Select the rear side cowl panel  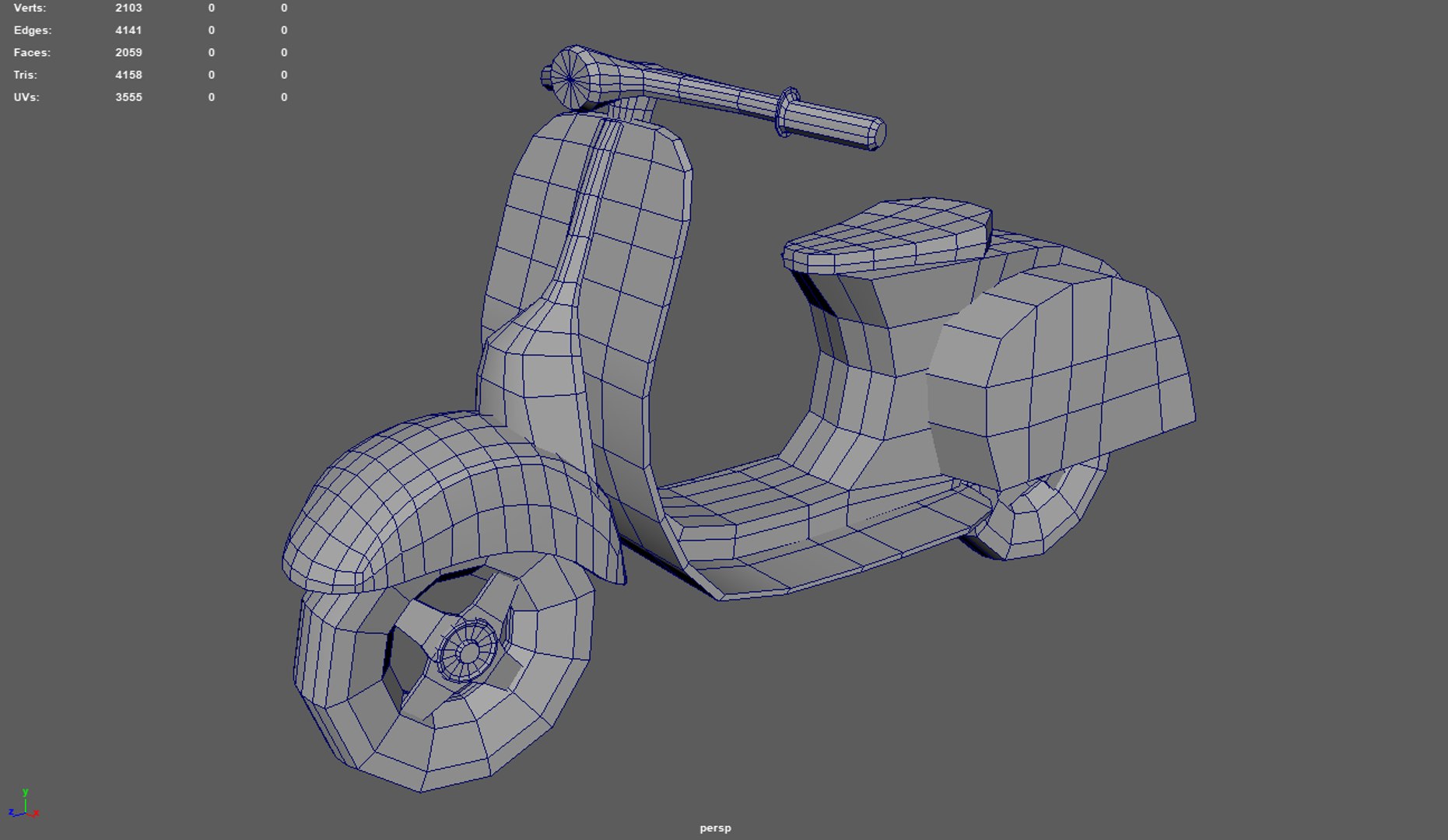[1062, 377]
